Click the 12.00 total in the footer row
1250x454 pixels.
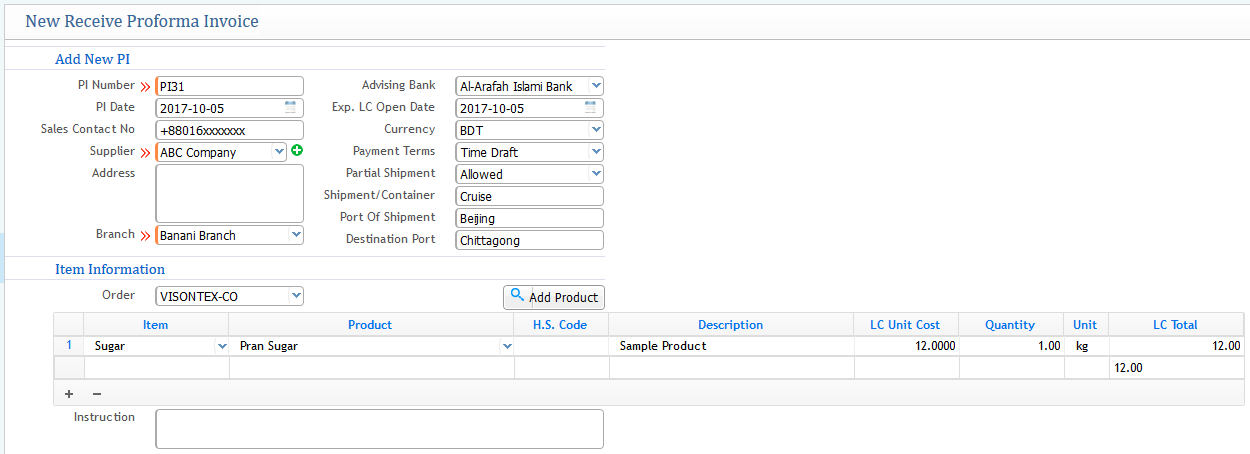coord(1176,368)
